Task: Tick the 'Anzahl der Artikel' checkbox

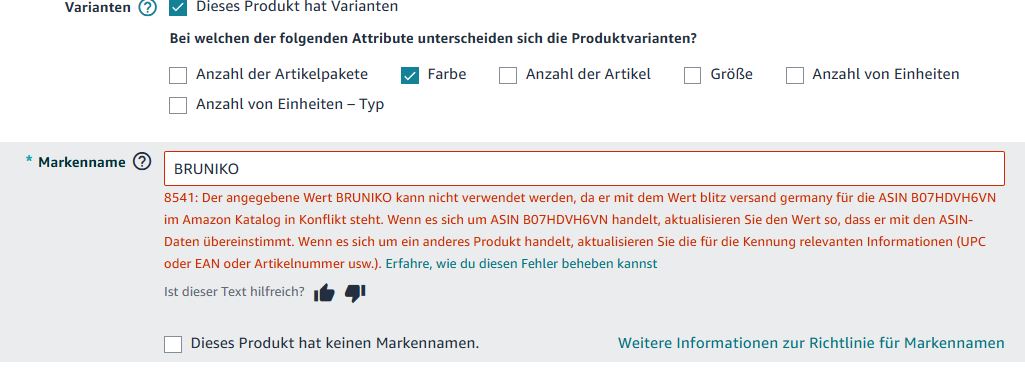Action: point(508,75)
